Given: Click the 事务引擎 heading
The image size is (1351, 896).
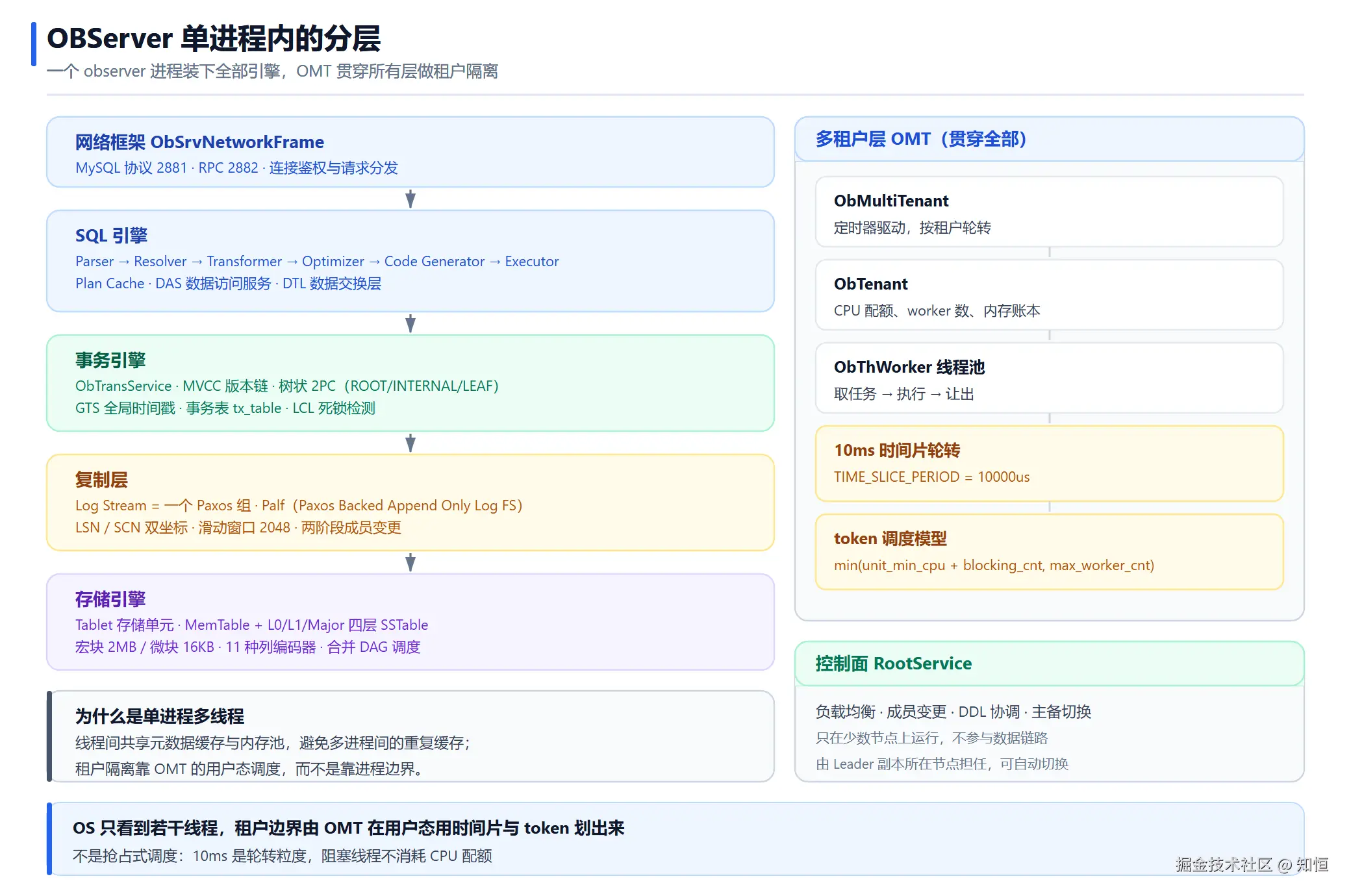Looking at the screenshot, I should 110,360.
